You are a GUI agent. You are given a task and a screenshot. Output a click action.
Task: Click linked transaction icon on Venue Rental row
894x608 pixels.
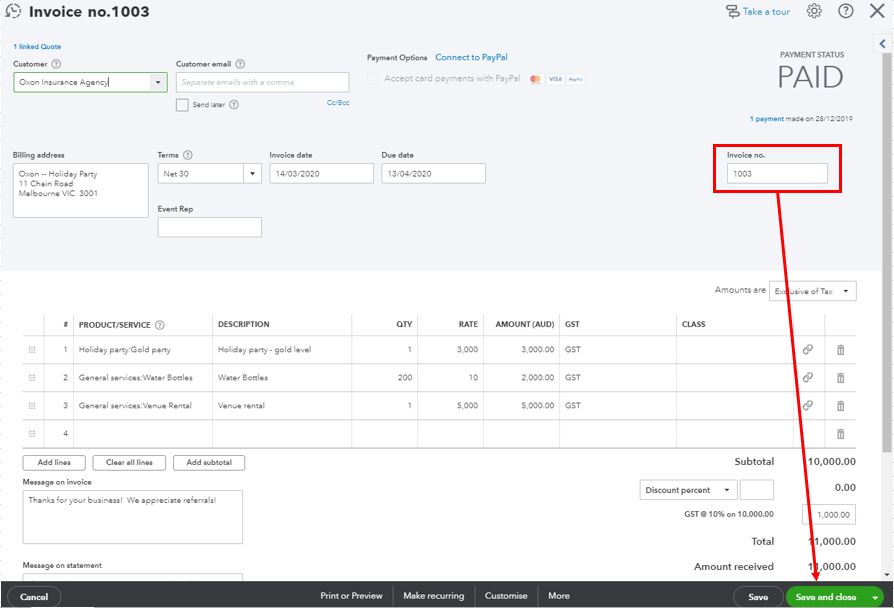(808, 406)
